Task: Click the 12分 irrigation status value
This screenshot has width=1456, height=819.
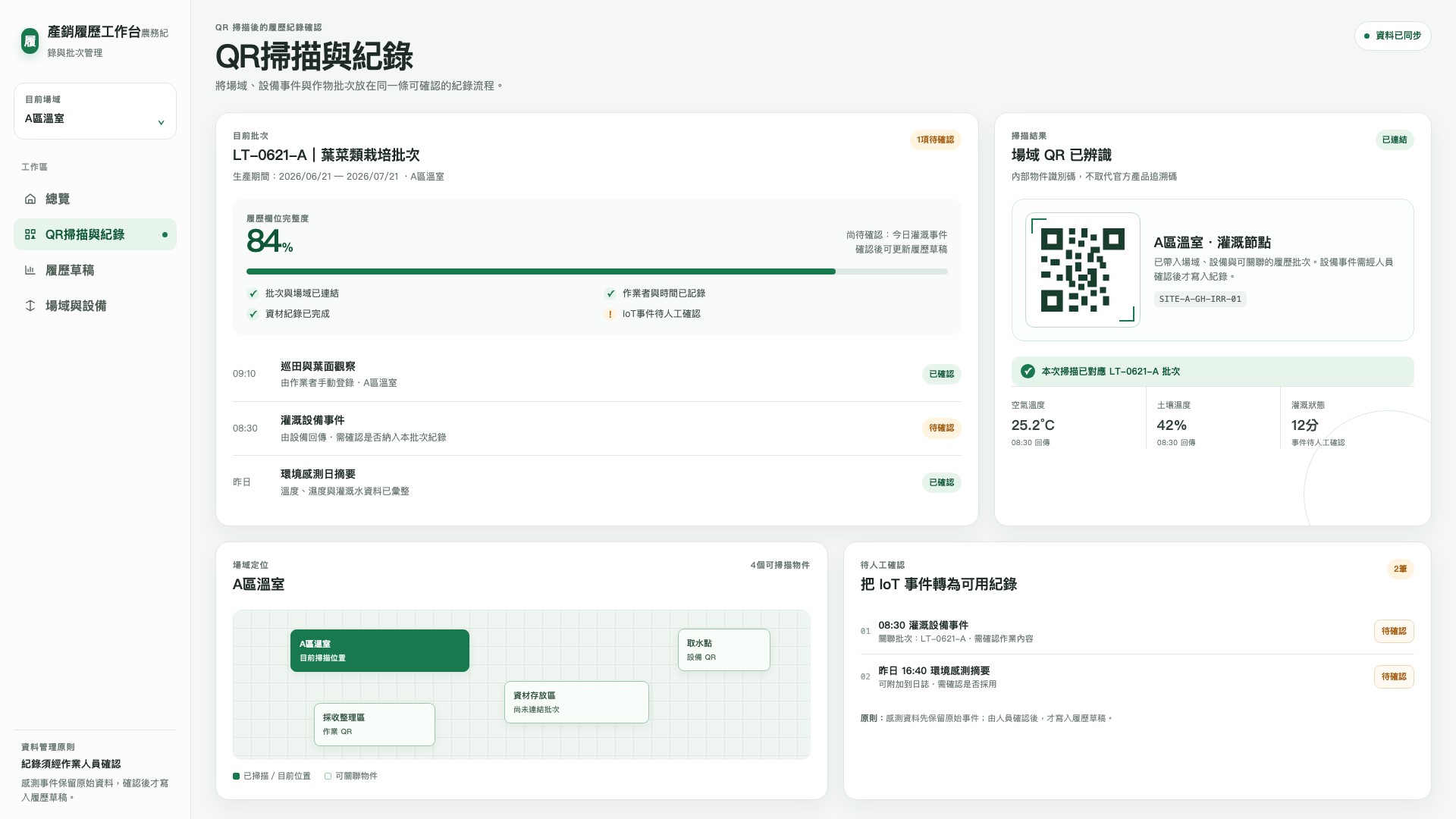Action: point(1305,425)
